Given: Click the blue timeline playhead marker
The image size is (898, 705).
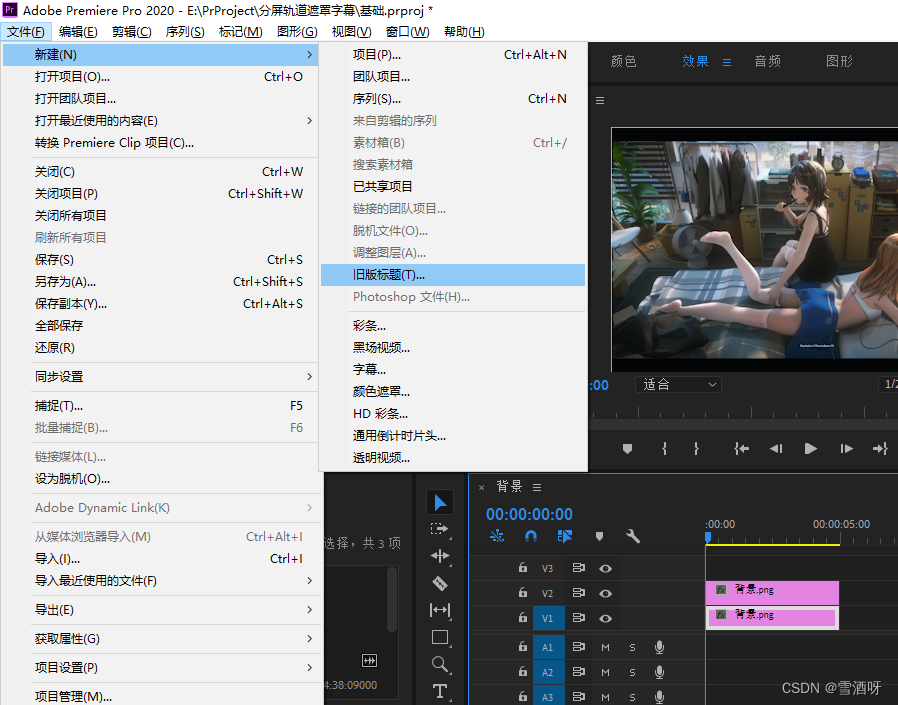Looking at the screenshot, I should 708,537.
